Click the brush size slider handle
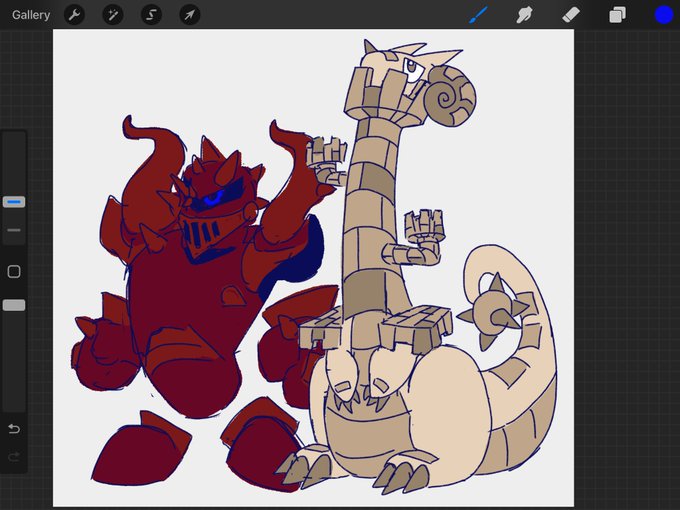This screenshot has height=510, width=680. point(14,202)
